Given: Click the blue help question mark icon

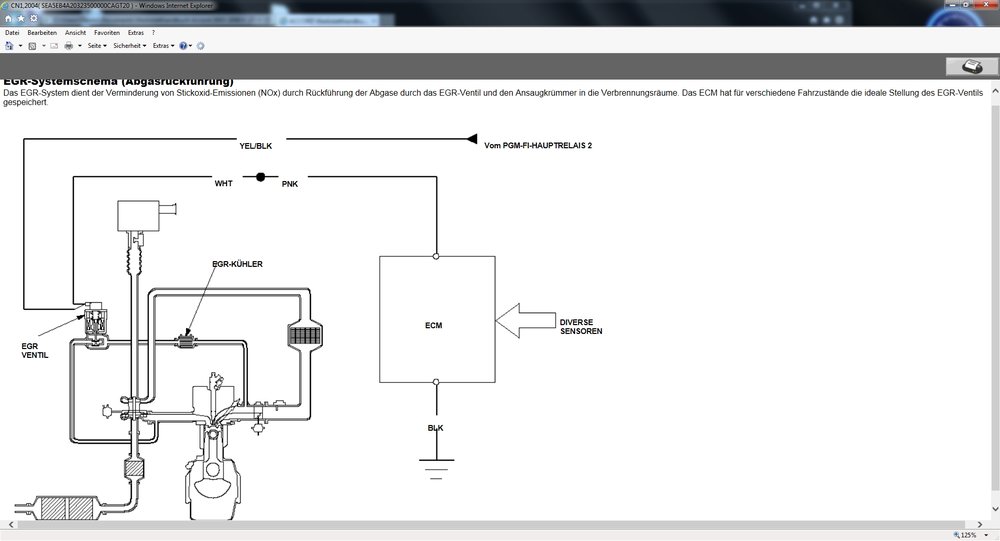Looking at the screenshot, I should tap(184, 46).
